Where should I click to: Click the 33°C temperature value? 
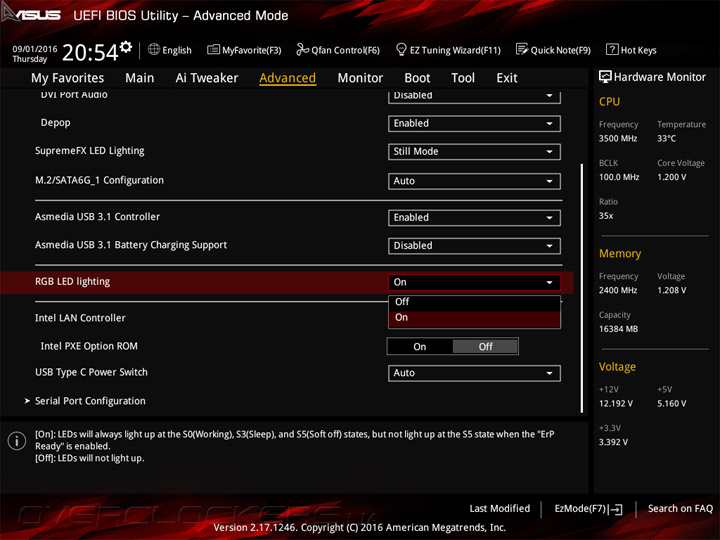pos(666,138)
